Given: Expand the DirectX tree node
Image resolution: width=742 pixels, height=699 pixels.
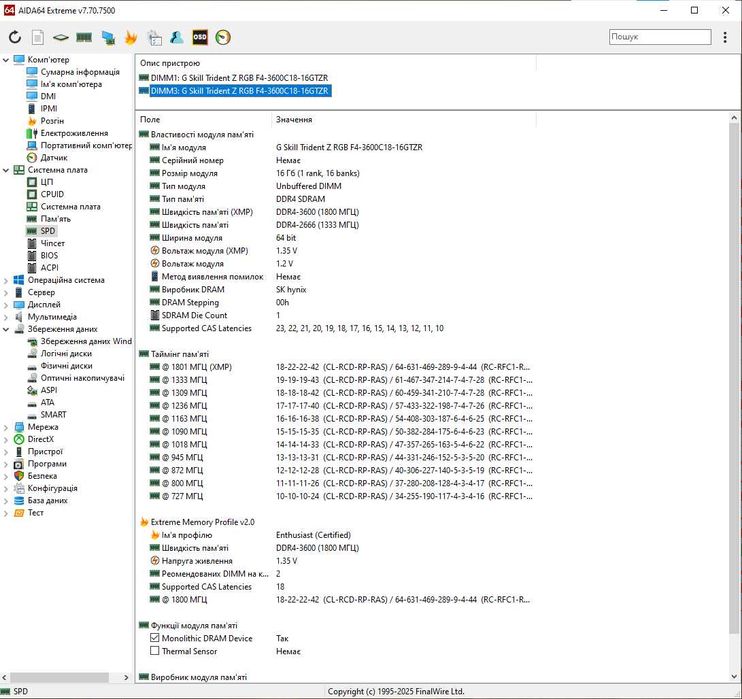Looking at the screenshot, I should pos(6,439).
